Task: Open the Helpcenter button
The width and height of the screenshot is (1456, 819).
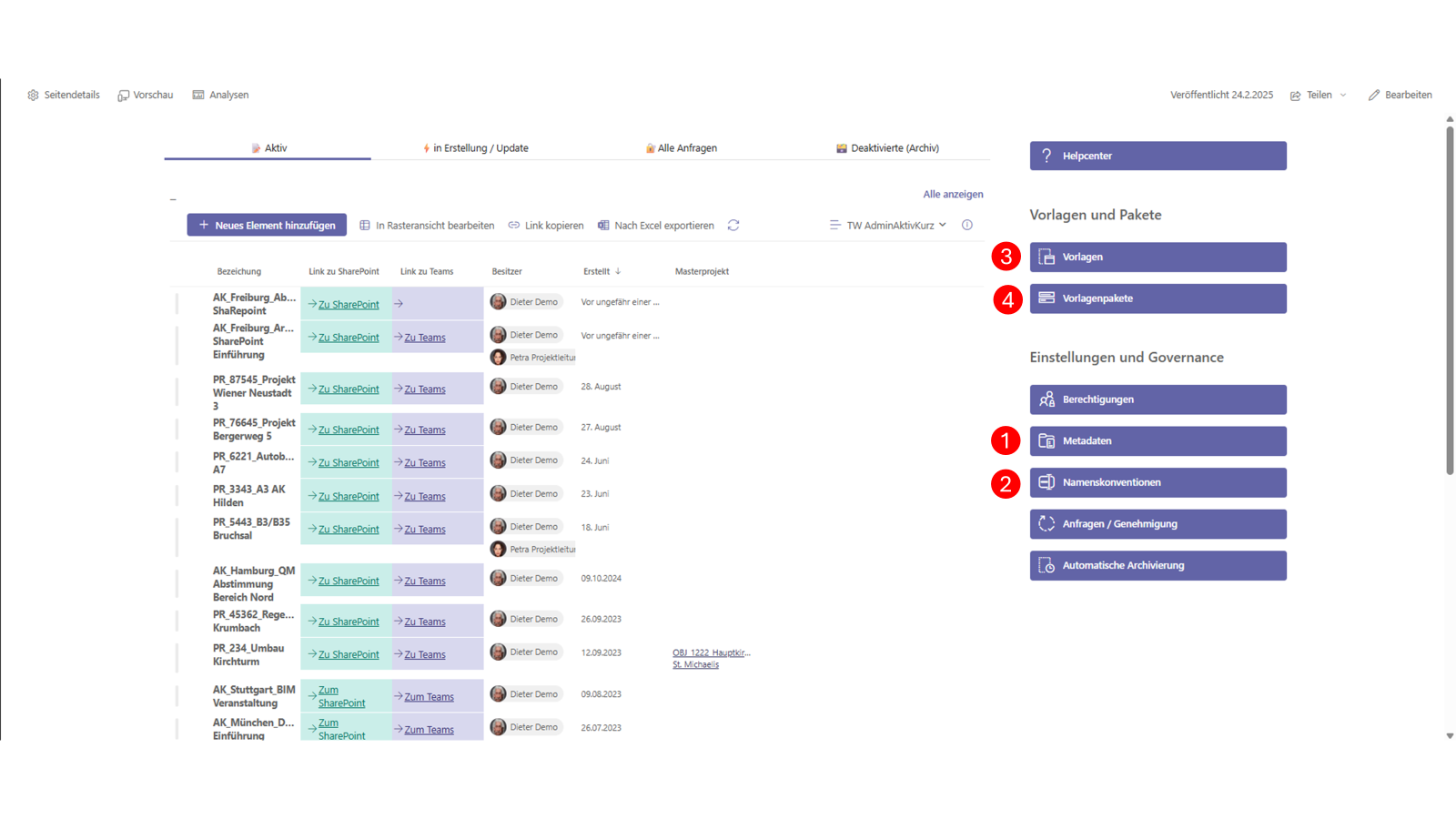Action: 1158,156
